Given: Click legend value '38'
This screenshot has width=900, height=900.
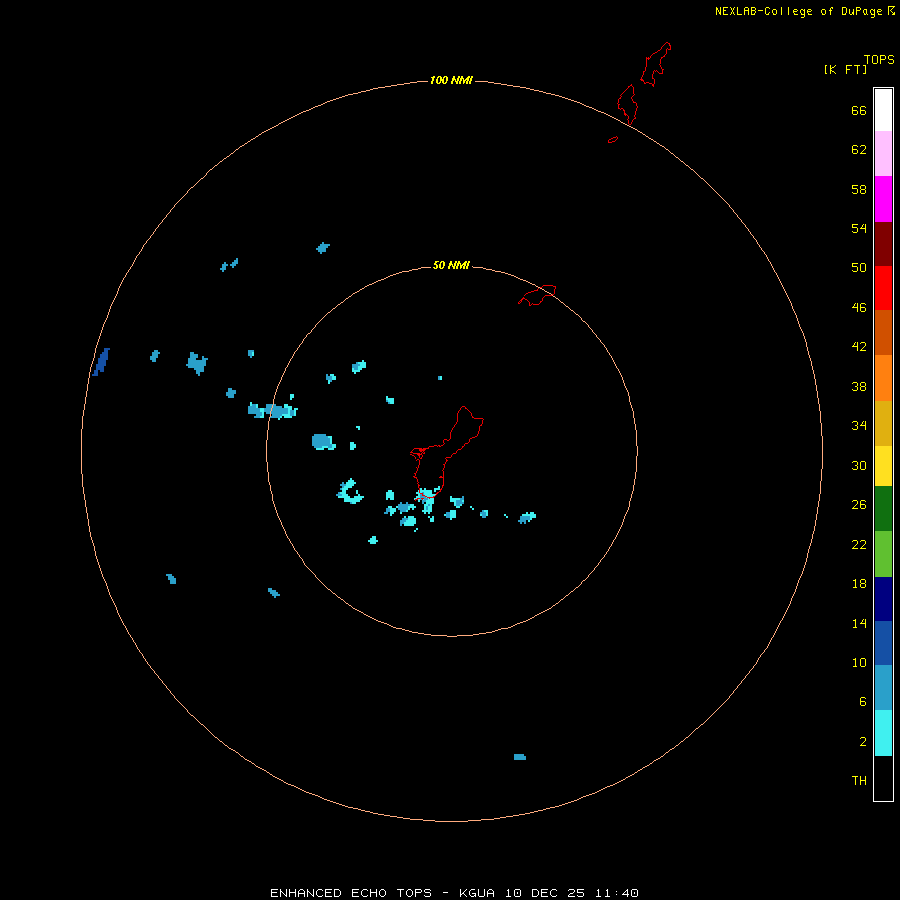Looking at the screenshot, I should [859, 386].
